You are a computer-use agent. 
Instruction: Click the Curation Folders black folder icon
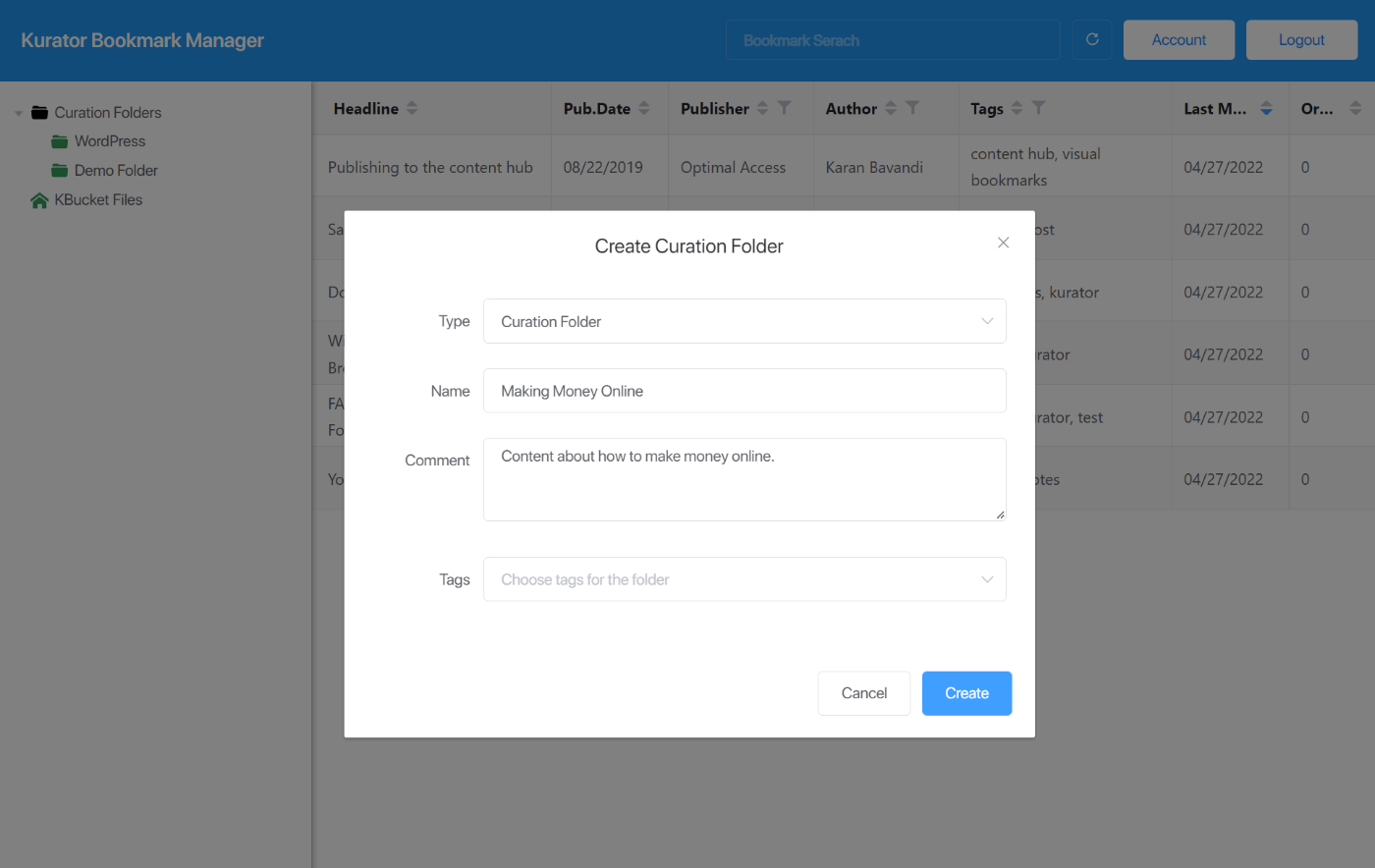pyautogui.click(x=39, y=113)
